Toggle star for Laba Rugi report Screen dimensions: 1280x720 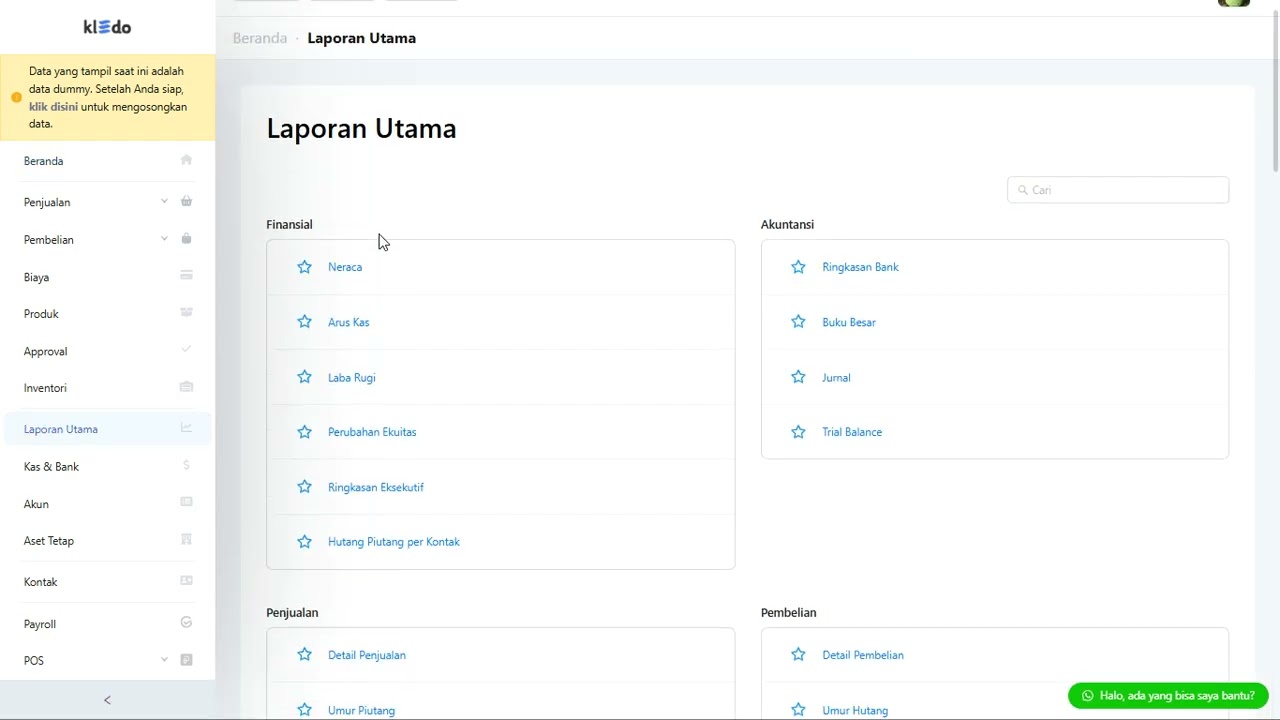click(305, 377)
